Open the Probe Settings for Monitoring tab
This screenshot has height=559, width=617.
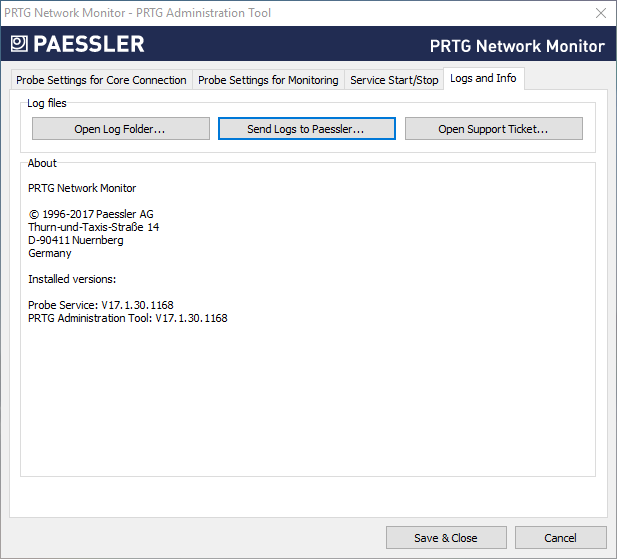pos(268,80)
